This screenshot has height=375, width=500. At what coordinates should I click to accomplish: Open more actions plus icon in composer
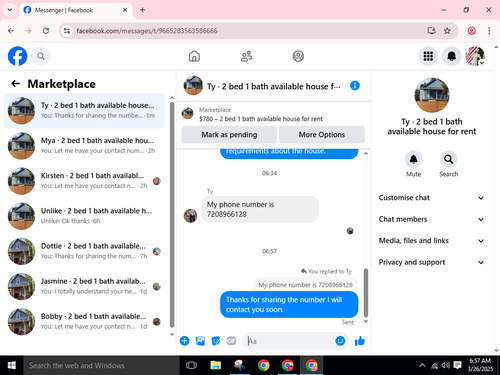point(184,341)
